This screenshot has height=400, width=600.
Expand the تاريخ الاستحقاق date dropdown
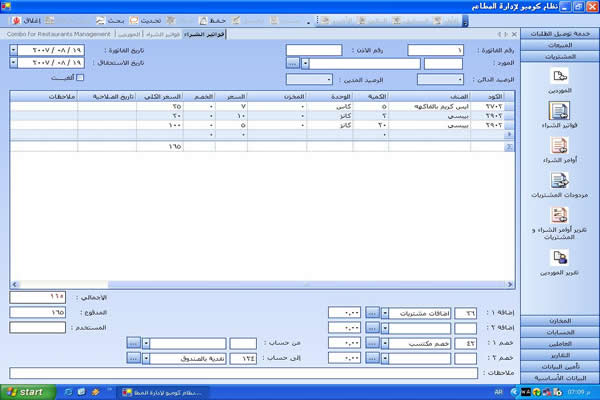13,62
